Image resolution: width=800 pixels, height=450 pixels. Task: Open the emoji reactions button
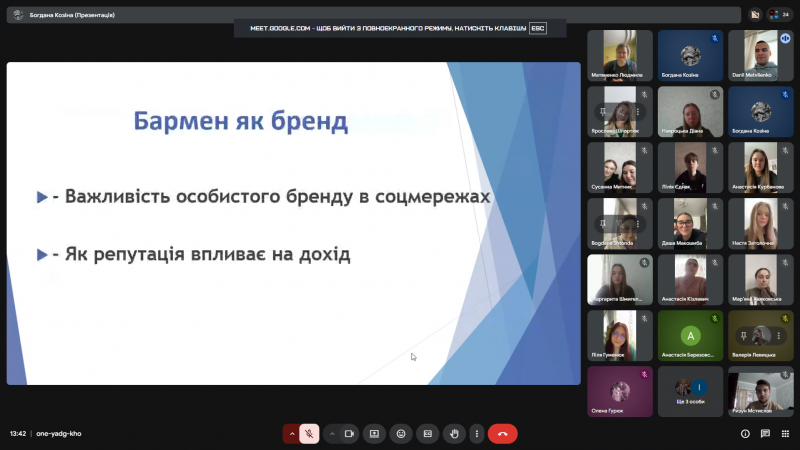click(401, 434)
